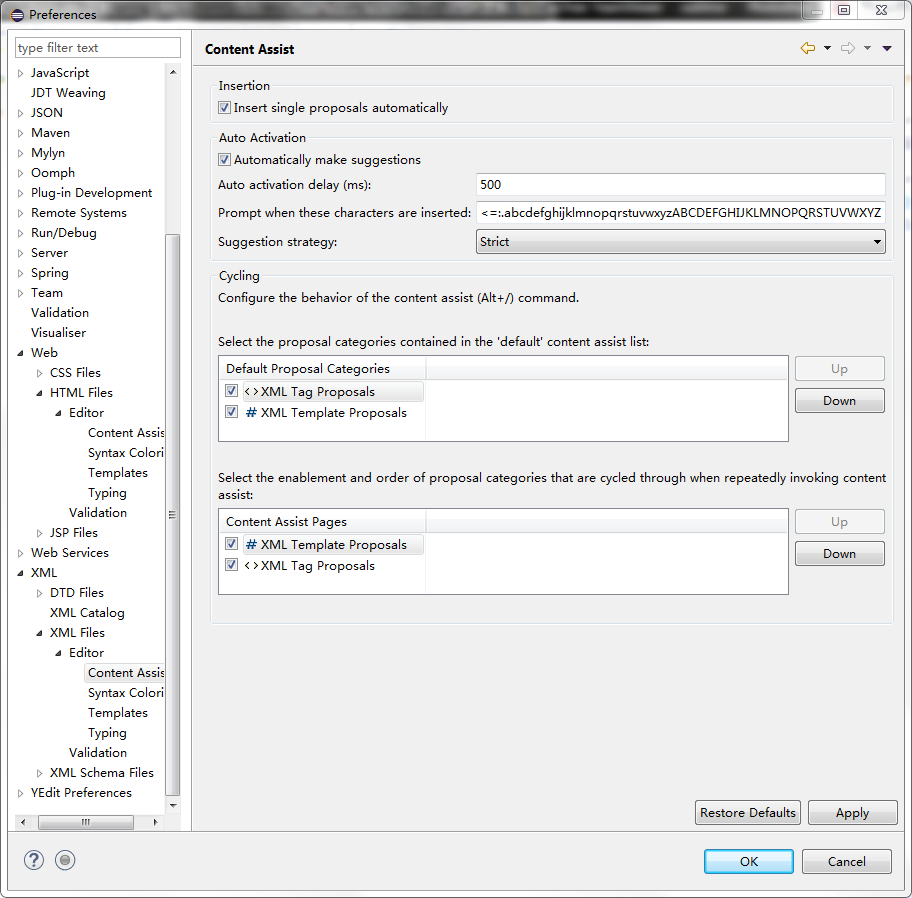Image resolution: width=912 pixels, height=898 pixels.
Task: Collapse the Web tree node
Action: click(20, 353)
